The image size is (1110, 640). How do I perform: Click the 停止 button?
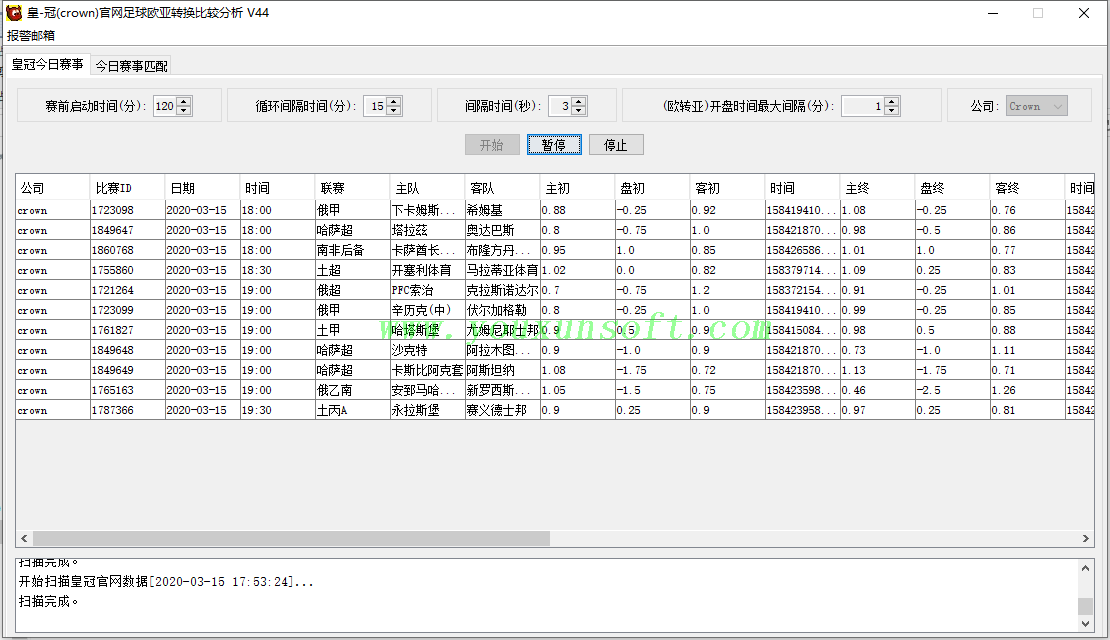616,145
